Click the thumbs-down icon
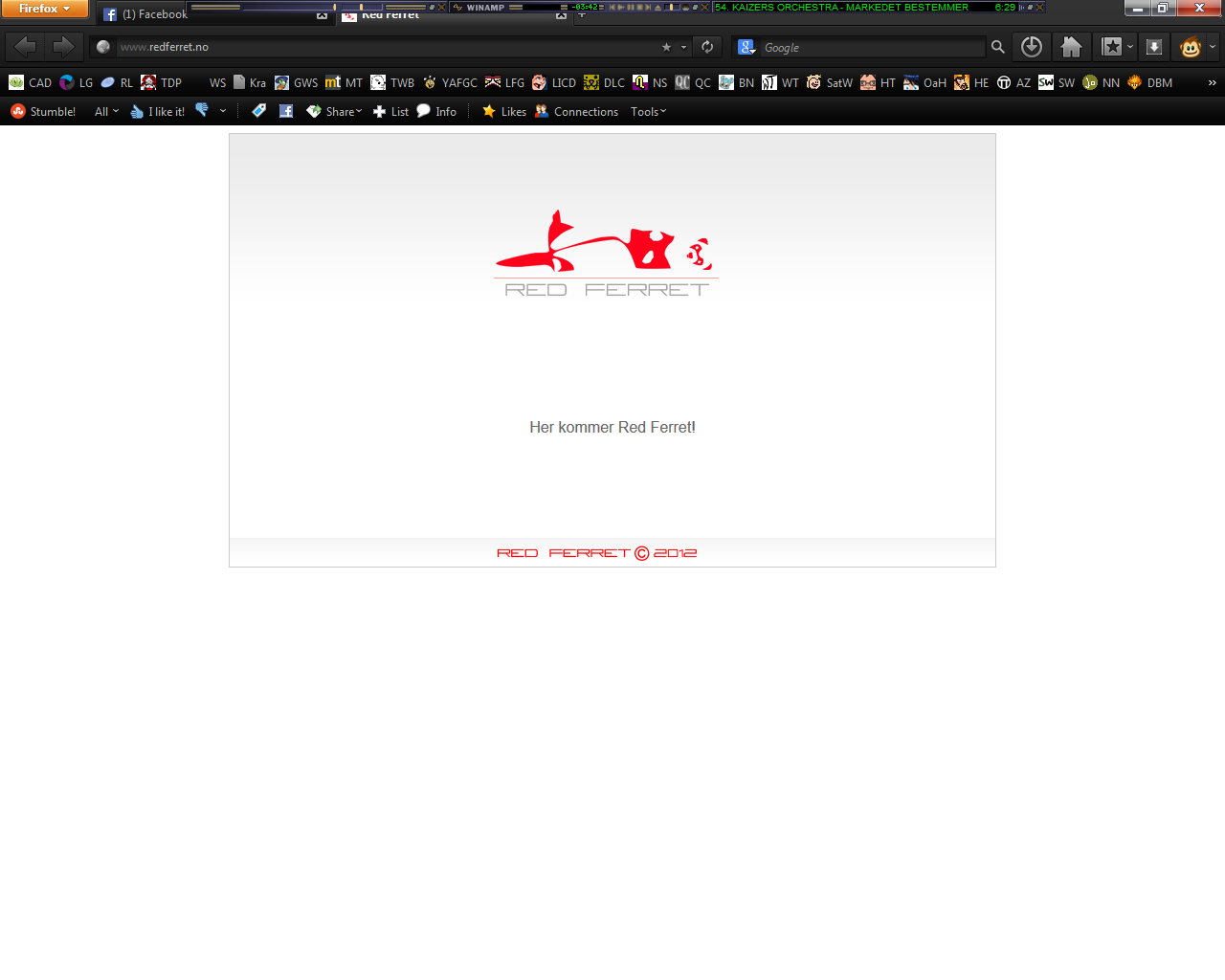This screenshot has height=980, width=1225. [202, 111]
